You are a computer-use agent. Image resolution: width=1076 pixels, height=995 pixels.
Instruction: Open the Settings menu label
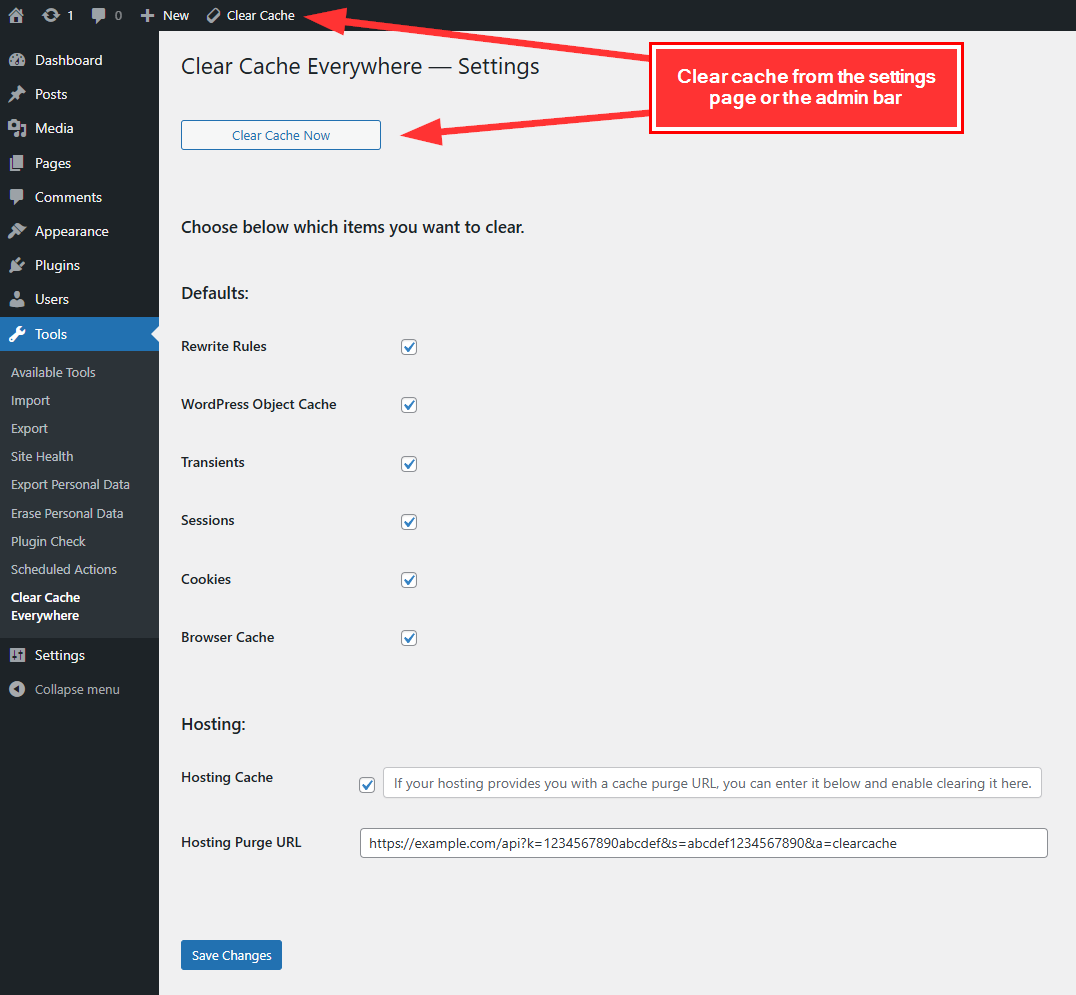coord(60,655)
